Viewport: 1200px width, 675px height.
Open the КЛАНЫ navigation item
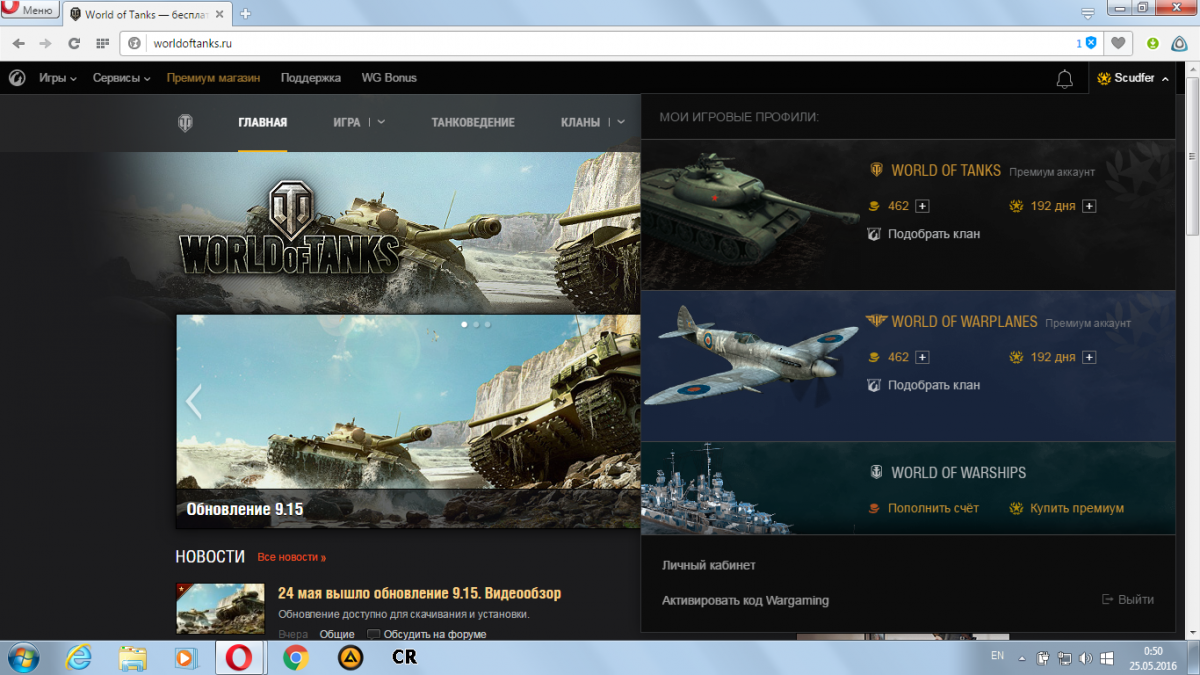pyautogui.click(x=580, y=123)
